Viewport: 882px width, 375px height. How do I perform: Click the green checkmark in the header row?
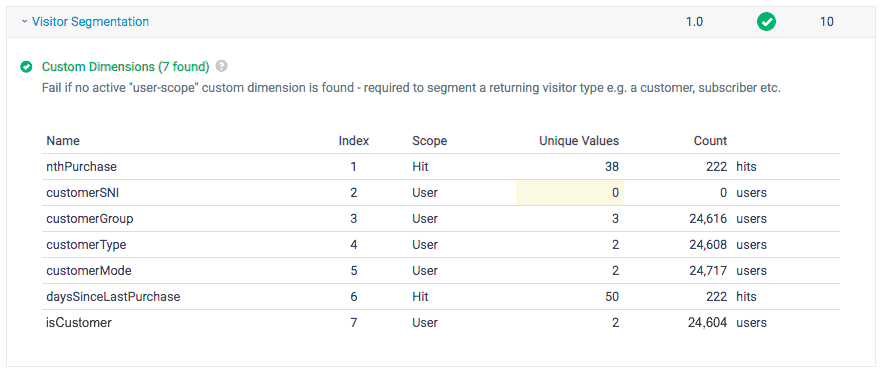click(766, 22)
